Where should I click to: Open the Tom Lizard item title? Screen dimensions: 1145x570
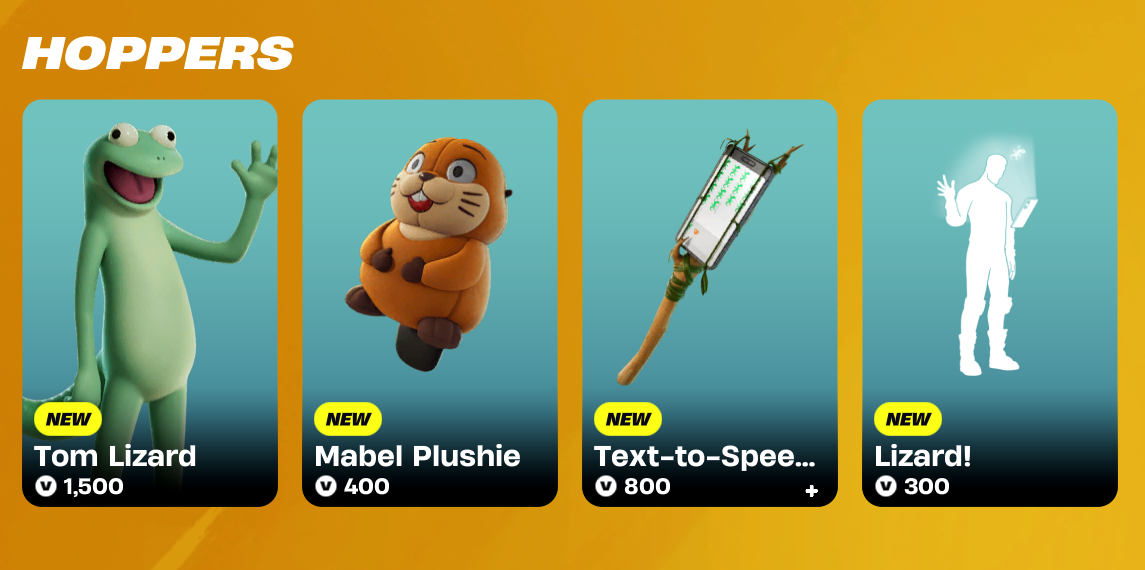115,456
